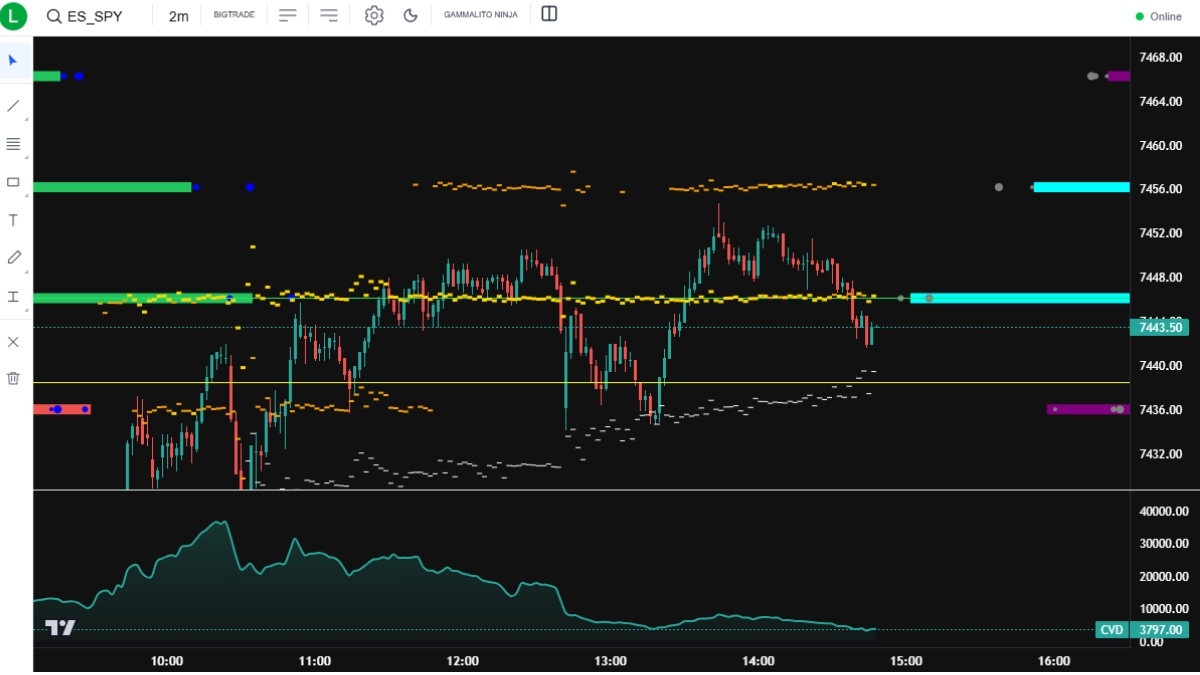
Task: Switch chart layout with split-panel icon
Action: [549, 14]
